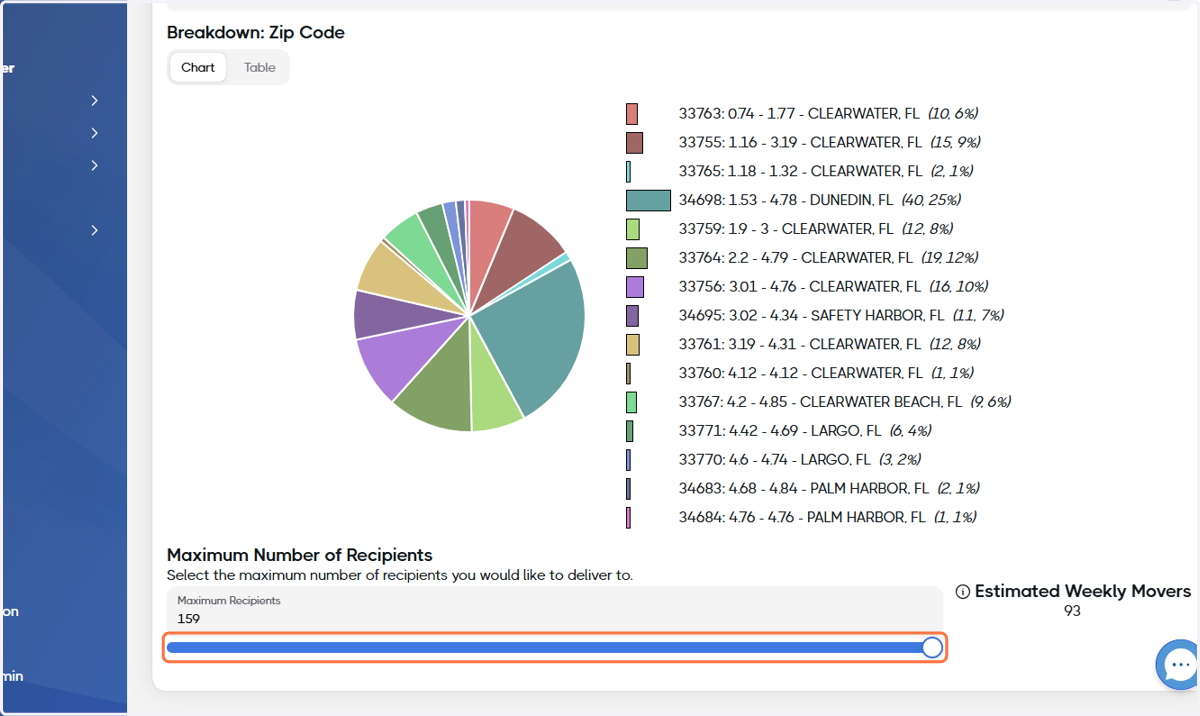Expand the second sidebar chevron
Screen dimensions: 1200x716
(94, 133)
